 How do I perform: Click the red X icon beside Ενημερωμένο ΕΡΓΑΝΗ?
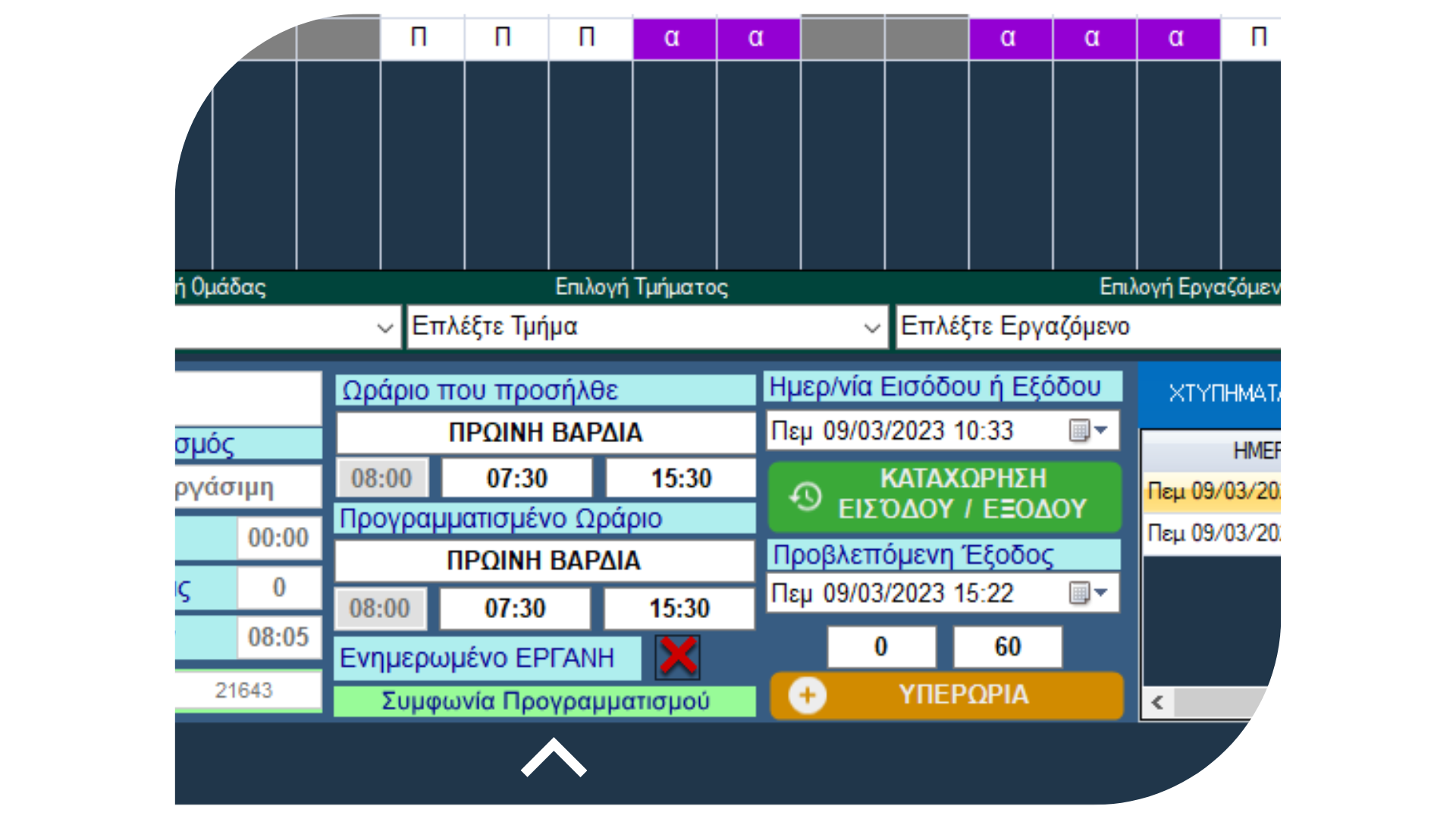coord(677,657)
